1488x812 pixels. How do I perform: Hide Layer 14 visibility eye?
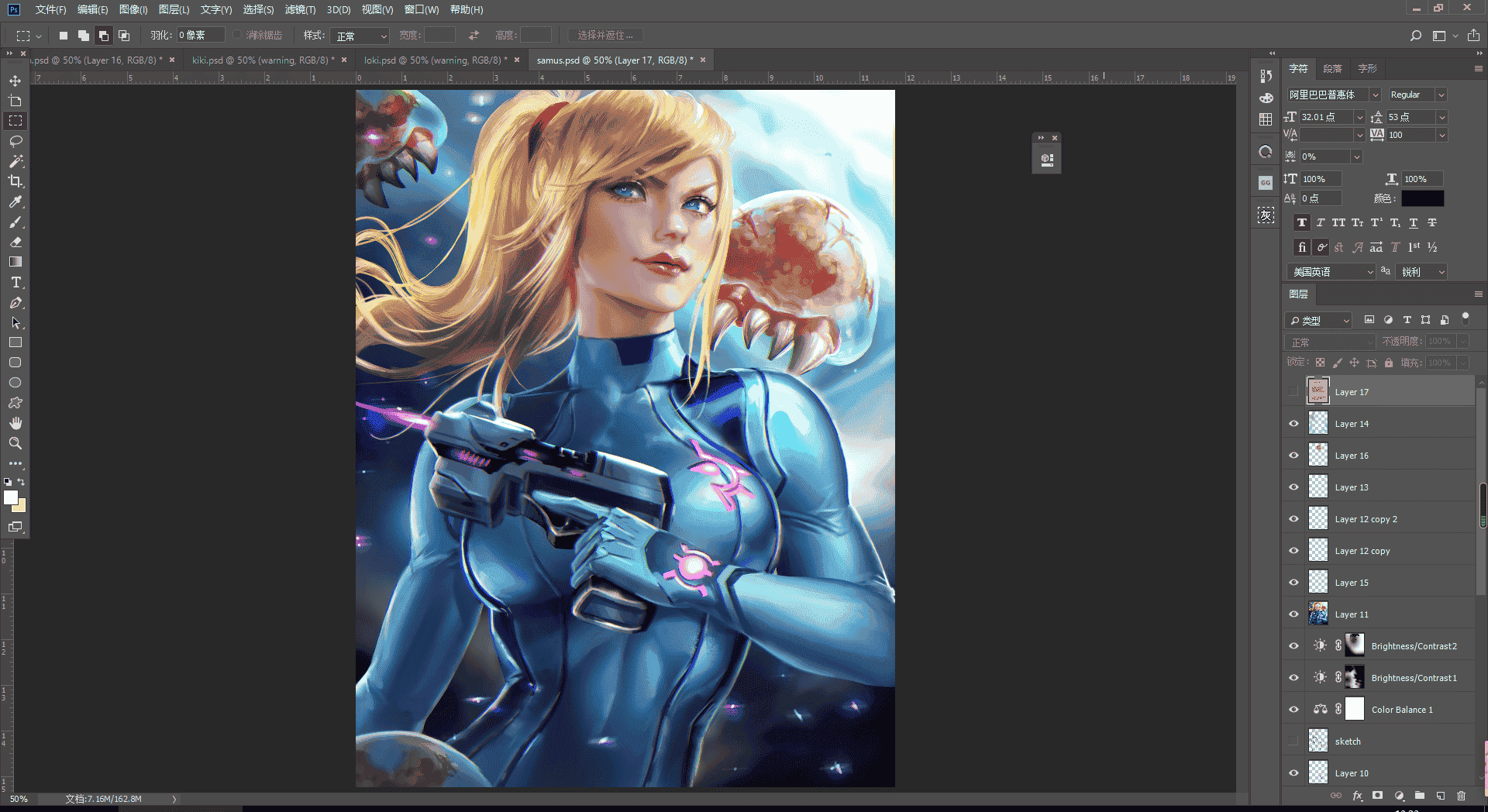1293,424
